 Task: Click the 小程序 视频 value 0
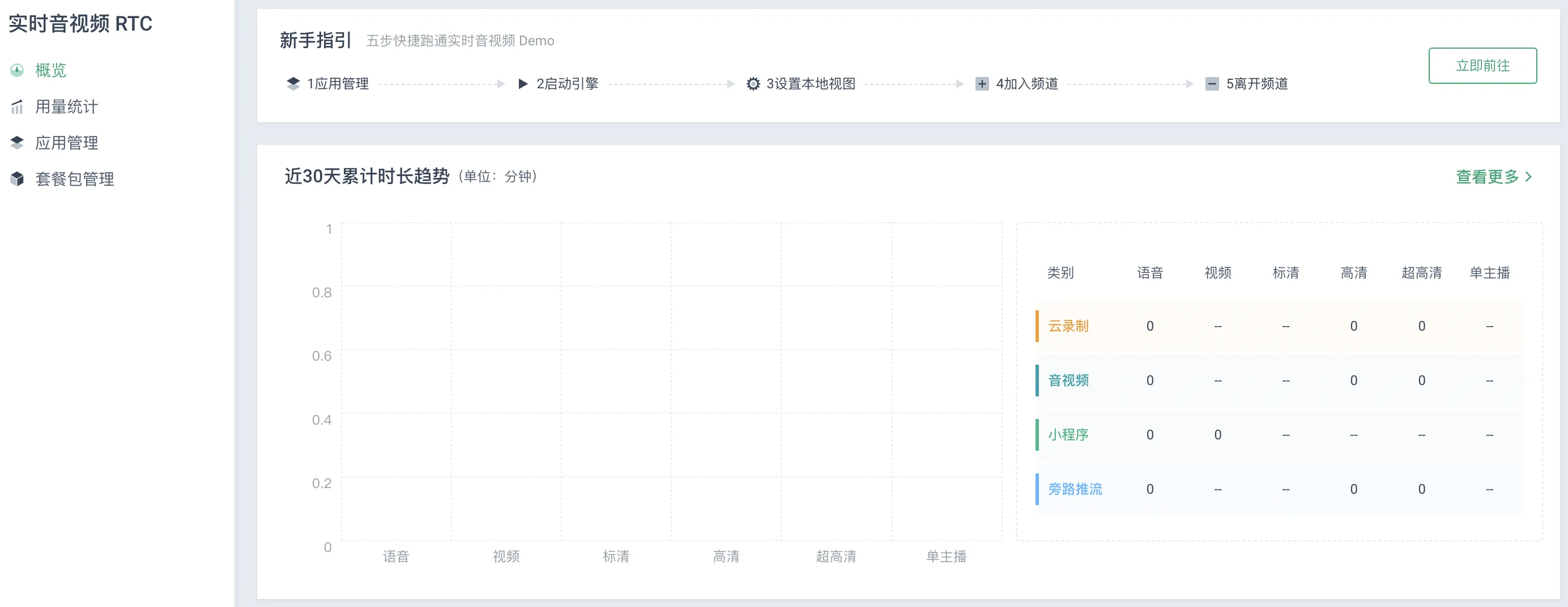click(x=1218, y=435)
